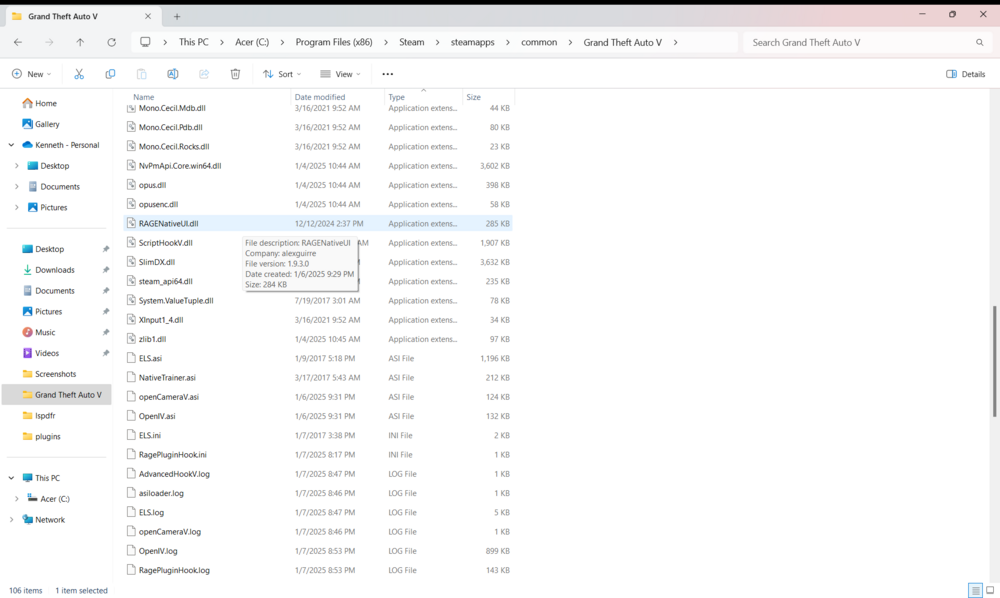Switch to large thumbnails view in the status bar

tap(992, 590)
